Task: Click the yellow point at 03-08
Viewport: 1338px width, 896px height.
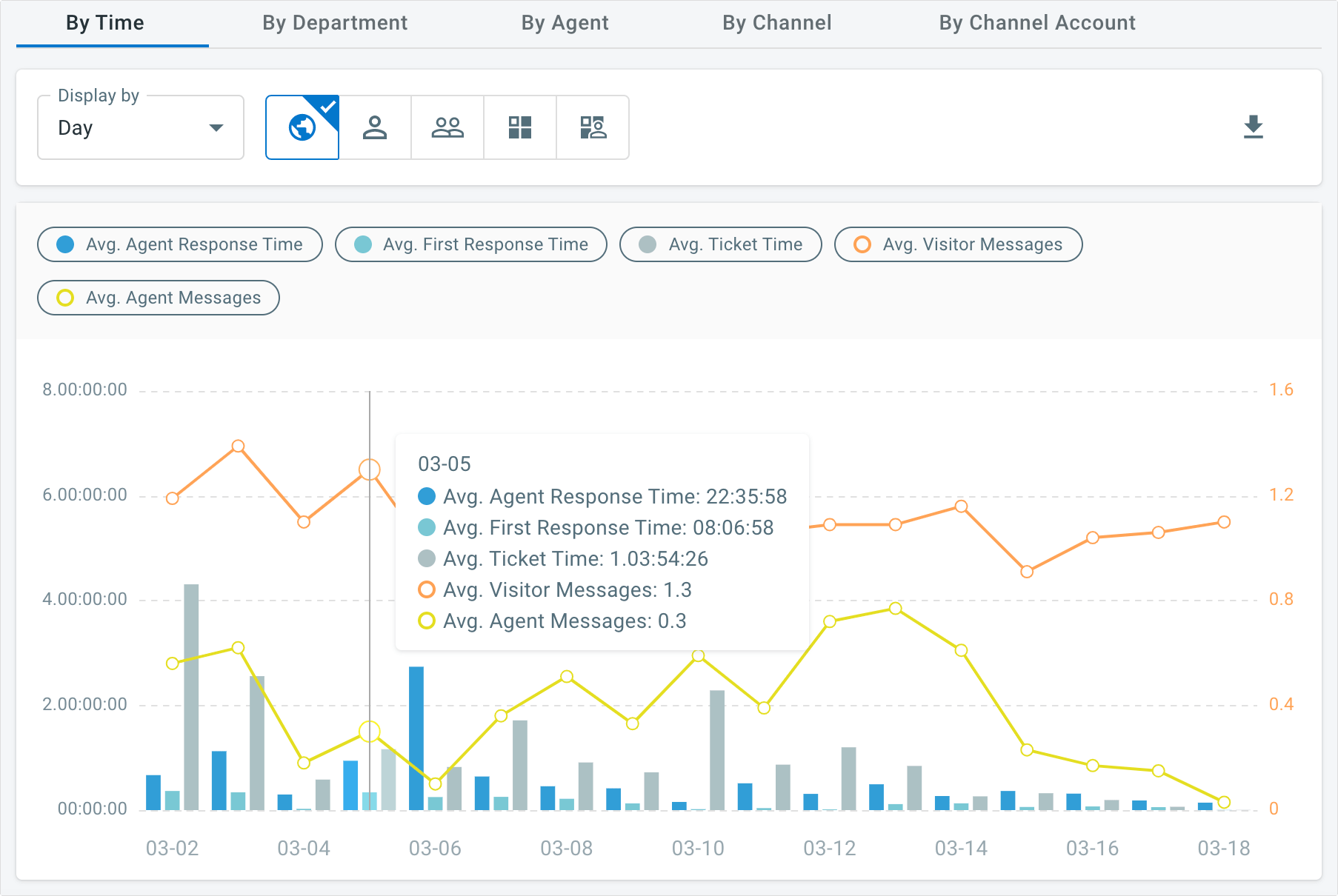Action: pos(567,676)
